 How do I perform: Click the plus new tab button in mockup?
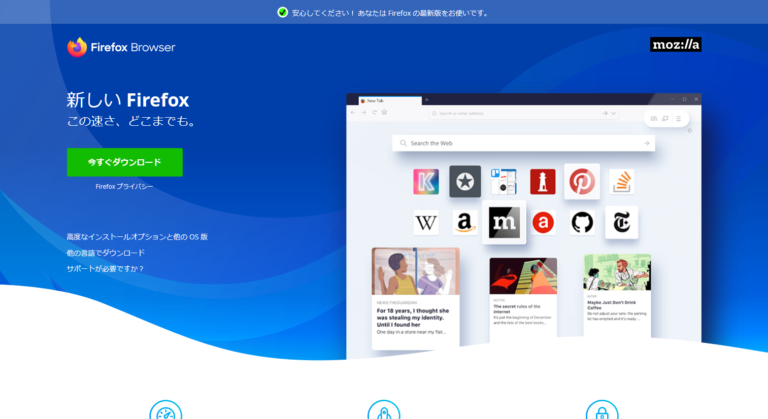tap(427, 100)
